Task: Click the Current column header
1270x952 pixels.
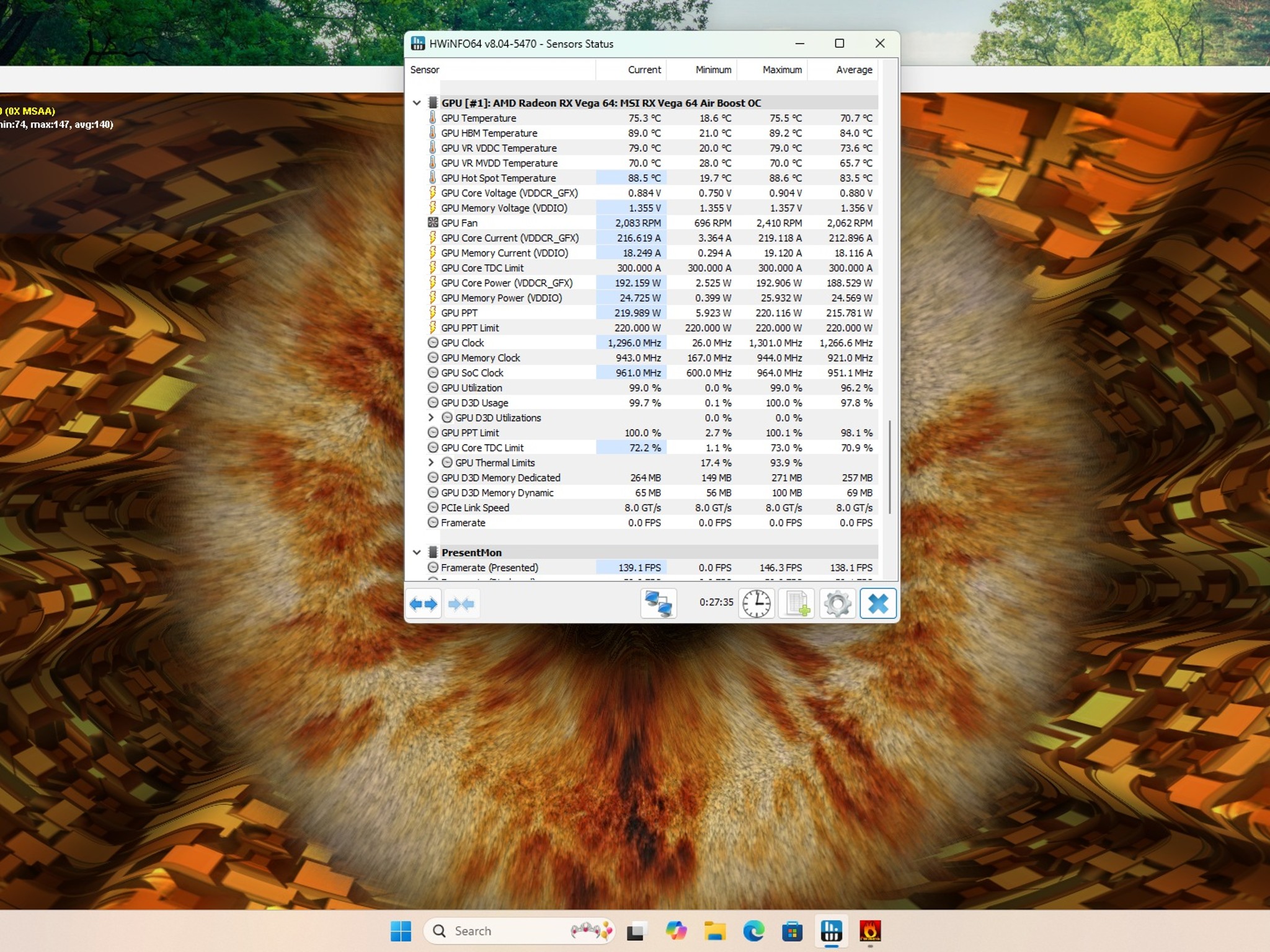Action: click(x=631, y=69)
